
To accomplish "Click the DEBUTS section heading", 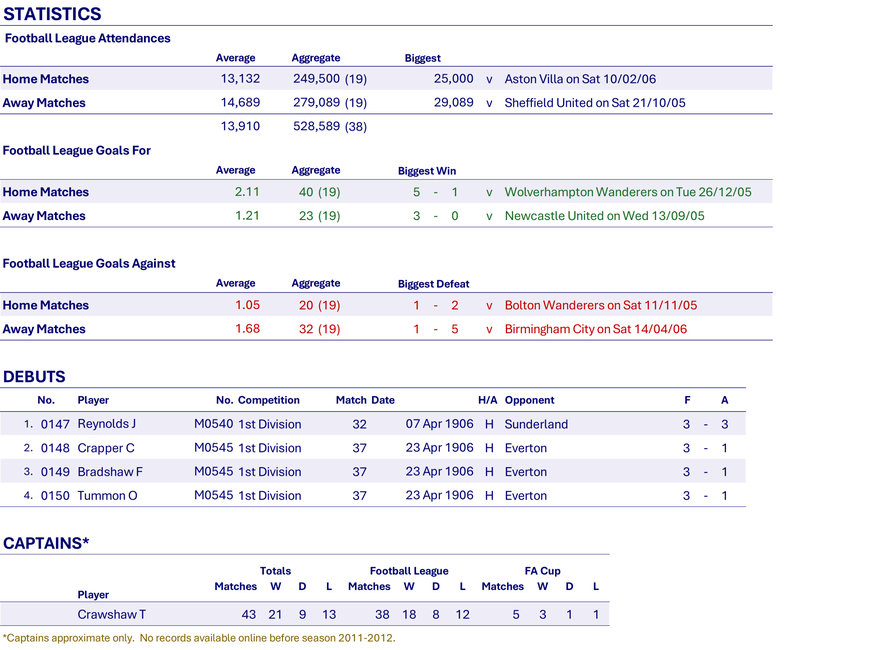I will coord(34,377).
